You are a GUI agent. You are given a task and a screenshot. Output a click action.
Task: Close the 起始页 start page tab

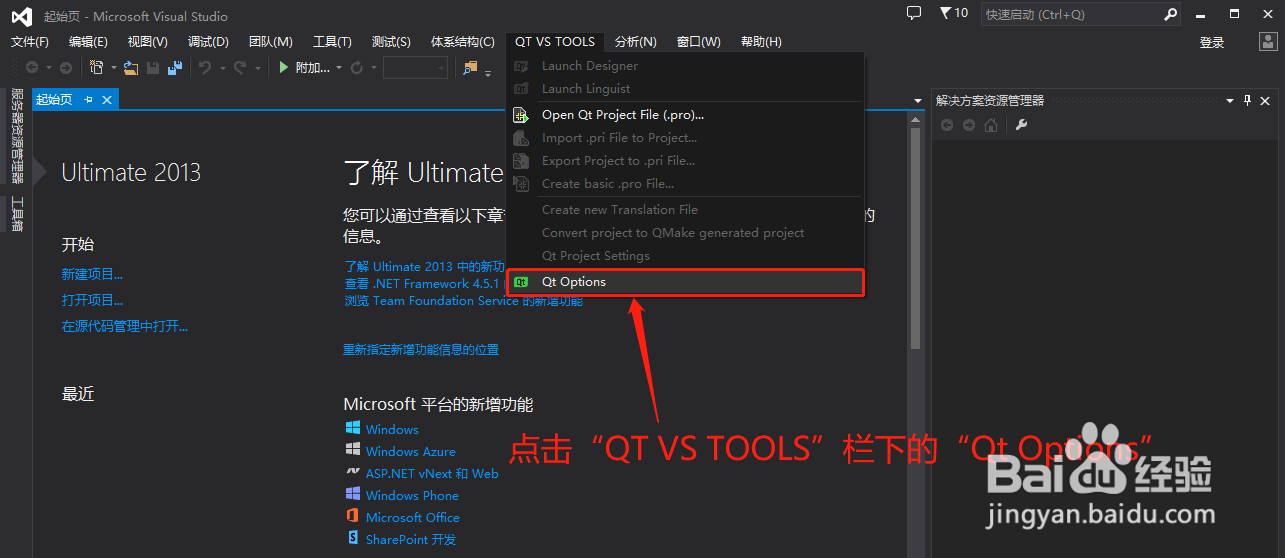coord(107,99)
